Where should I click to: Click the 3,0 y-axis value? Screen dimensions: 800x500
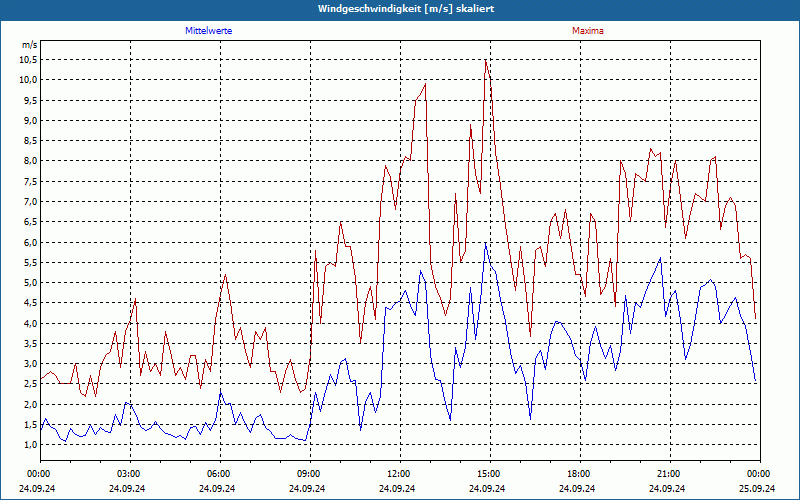coord(31,363)
